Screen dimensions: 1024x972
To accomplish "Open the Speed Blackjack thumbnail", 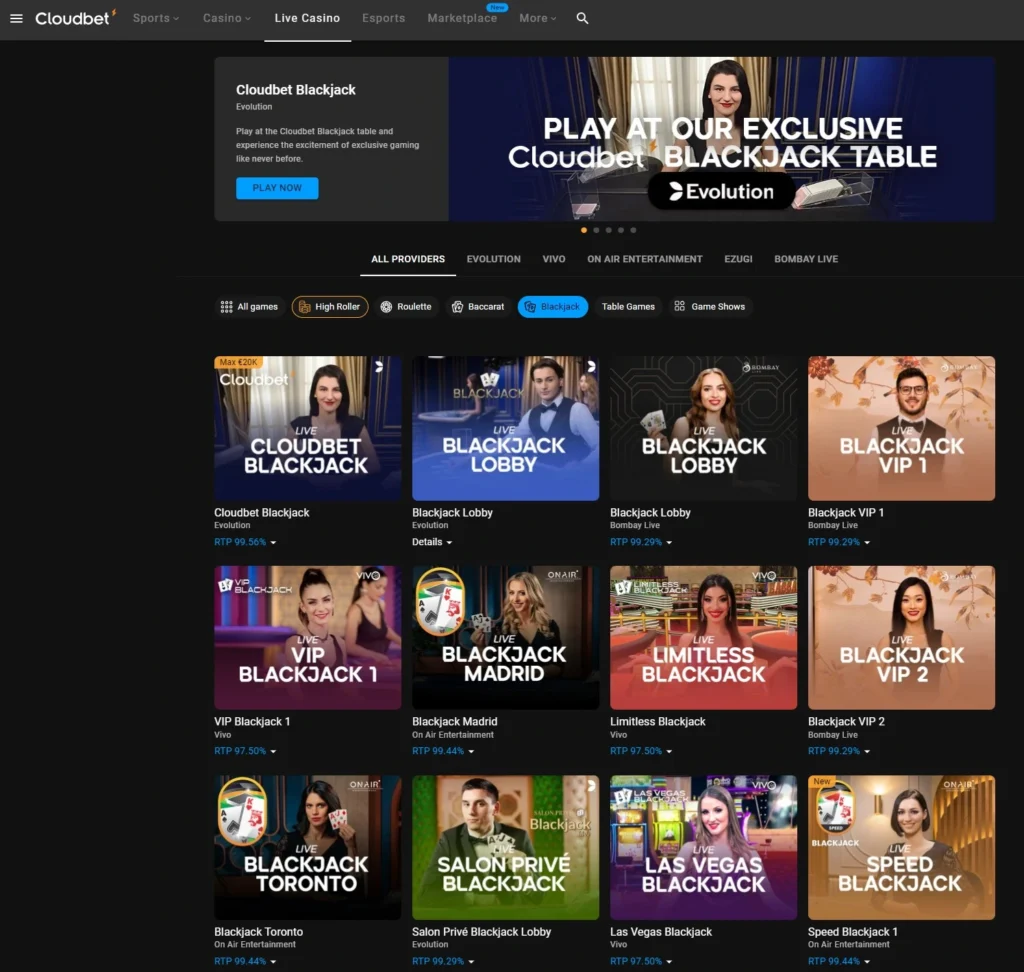I will tap(901, 848).
